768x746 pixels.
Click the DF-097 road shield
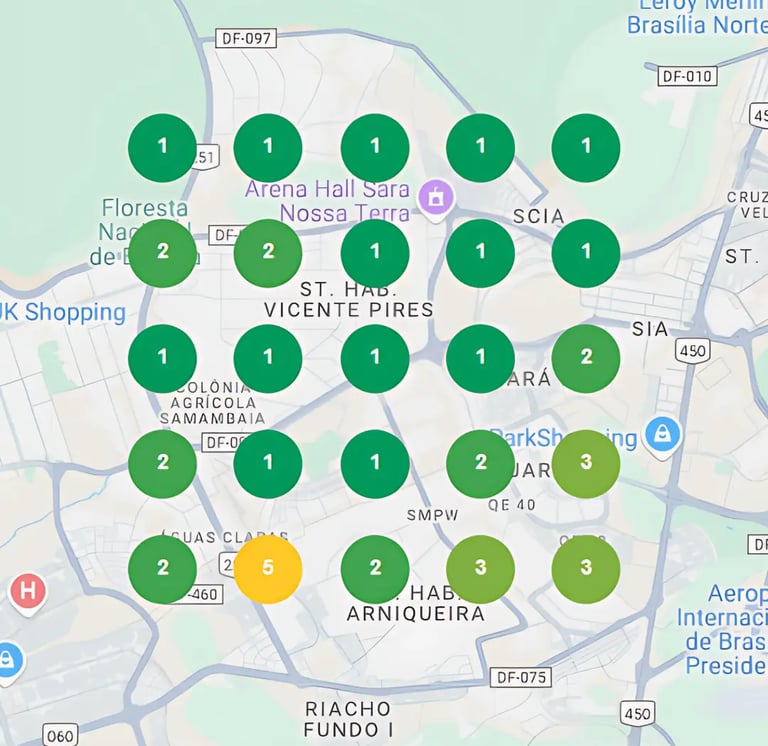click(246, 38)
